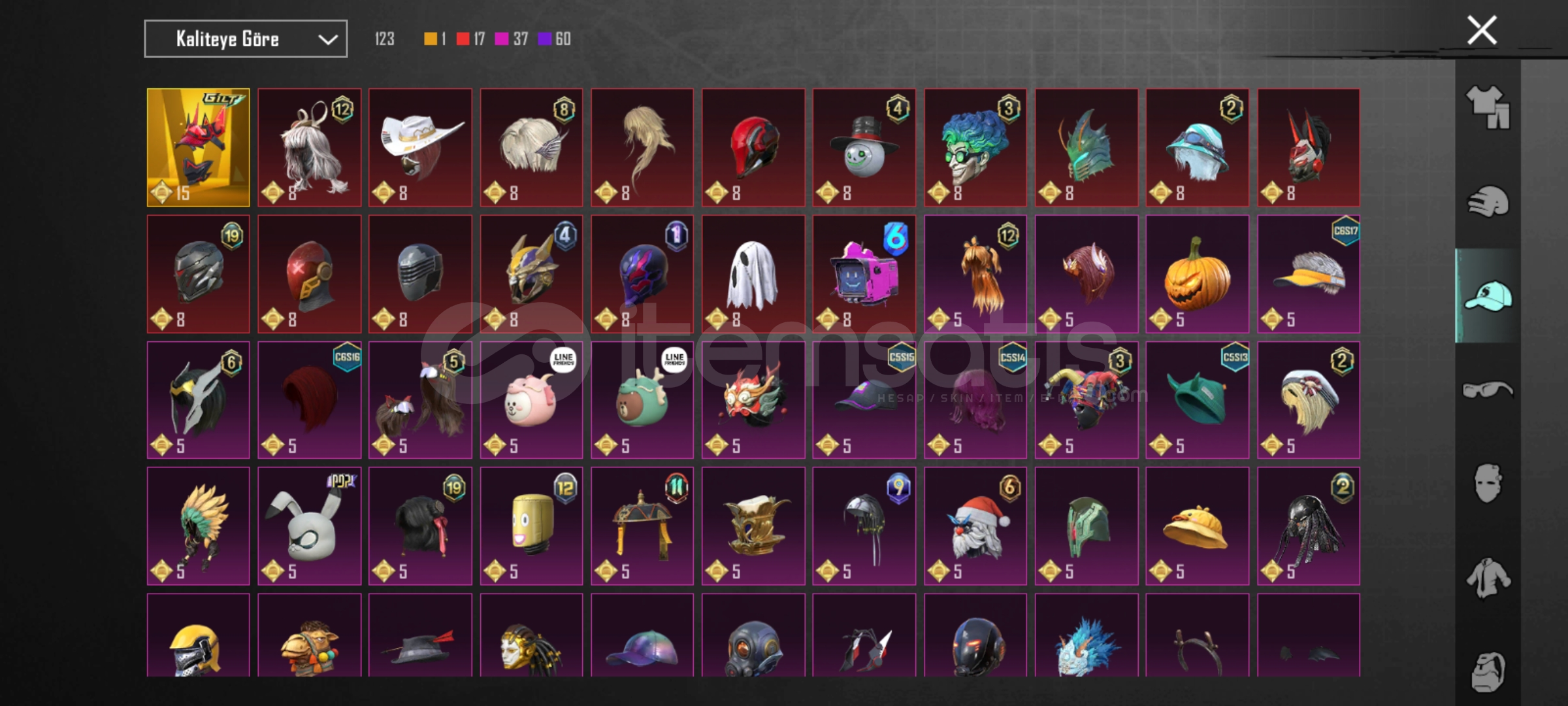
Task: Open the face mask category icon
Action: [x=1488, y=484]
